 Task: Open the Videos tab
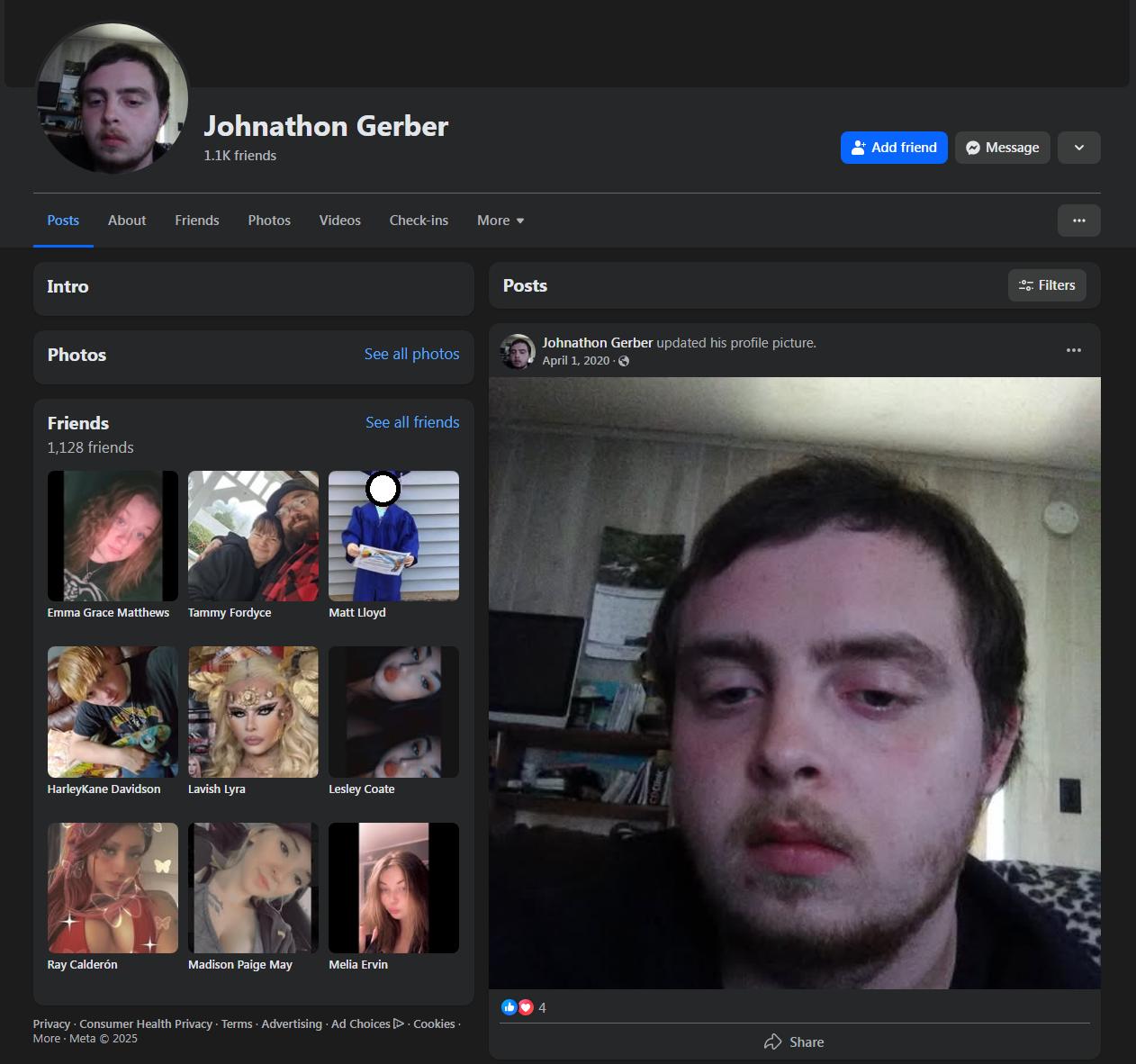pos(339,221)
